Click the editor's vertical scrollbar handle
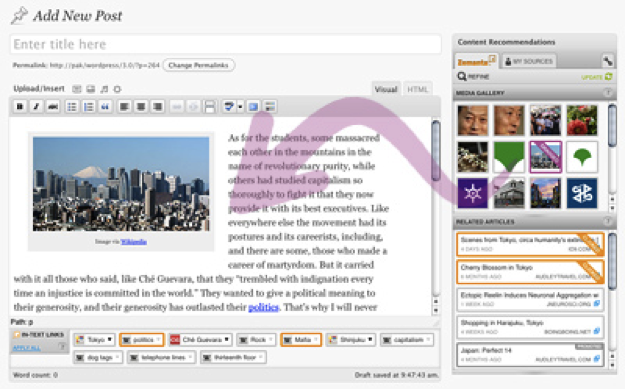The width and height of the screenshot is (625, 390). [436, 151]
